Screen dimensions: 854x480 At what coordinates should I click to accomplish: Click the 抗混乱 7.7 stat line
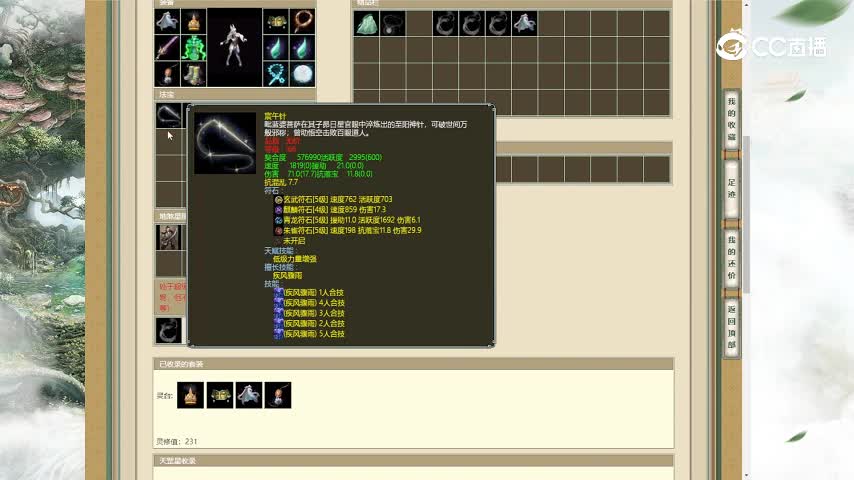pyautogui.click(x=281, y=183)
